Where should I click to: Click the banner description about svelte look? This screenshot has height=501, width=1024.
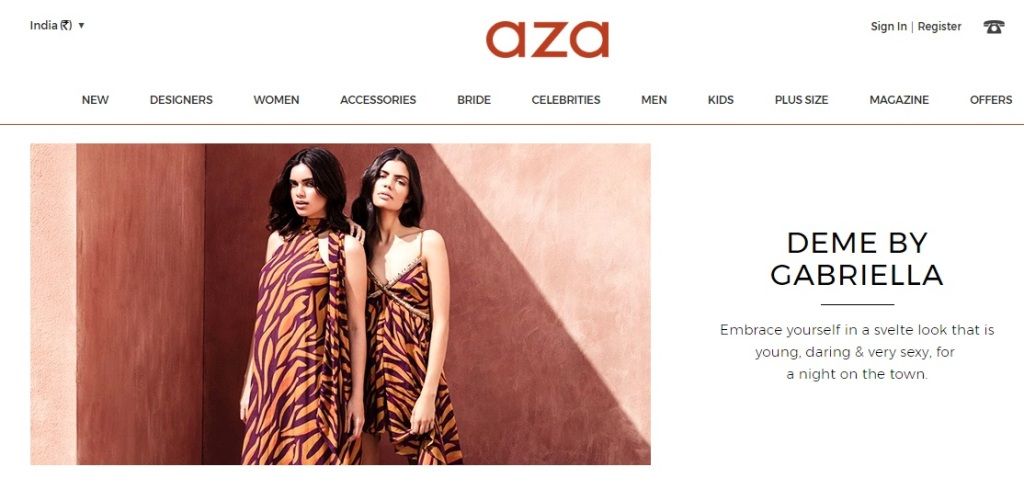(x=857, y=352)
